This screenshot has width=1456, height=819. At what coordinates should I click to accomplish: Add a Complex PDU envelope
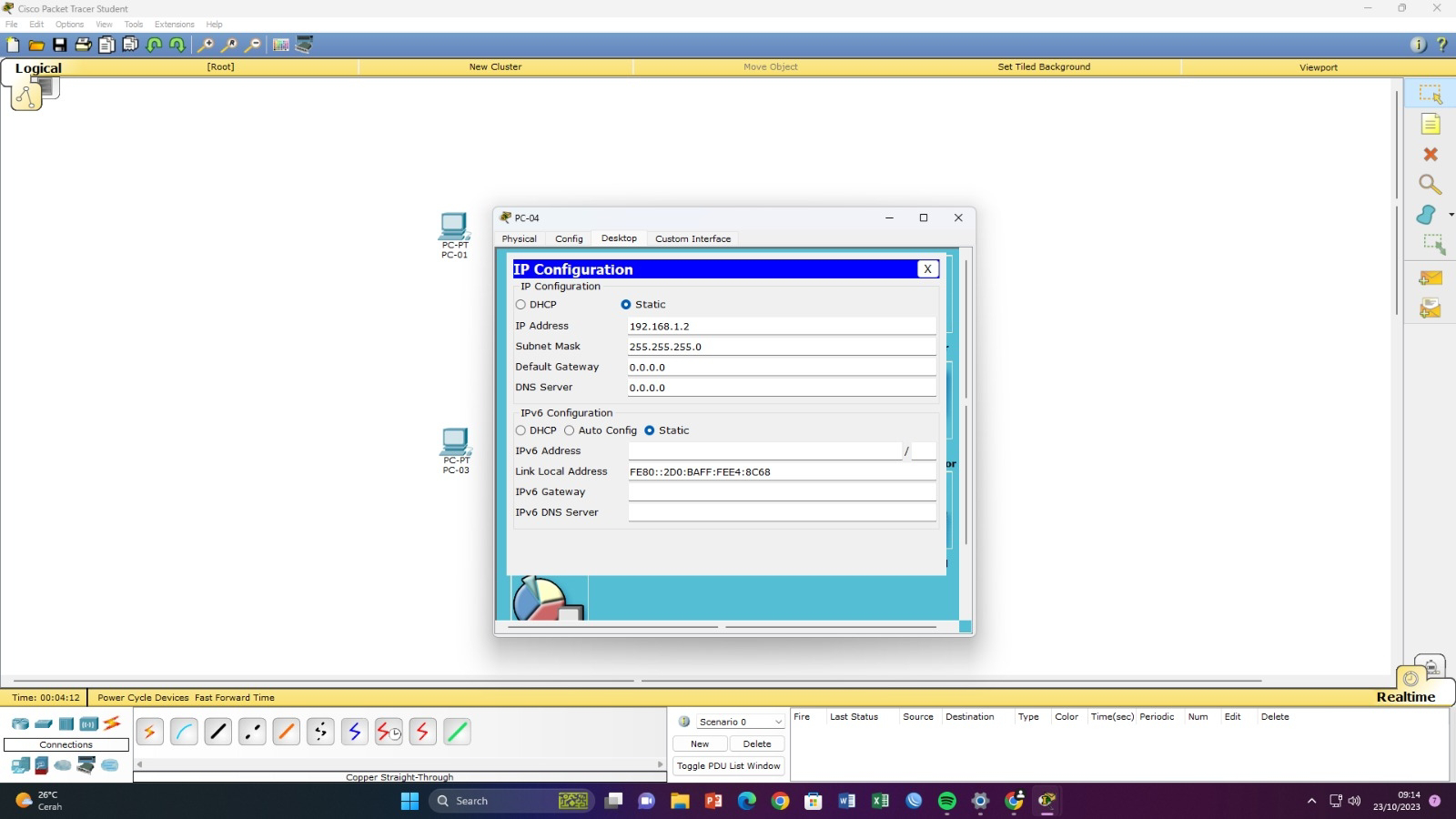[1431, 308]
